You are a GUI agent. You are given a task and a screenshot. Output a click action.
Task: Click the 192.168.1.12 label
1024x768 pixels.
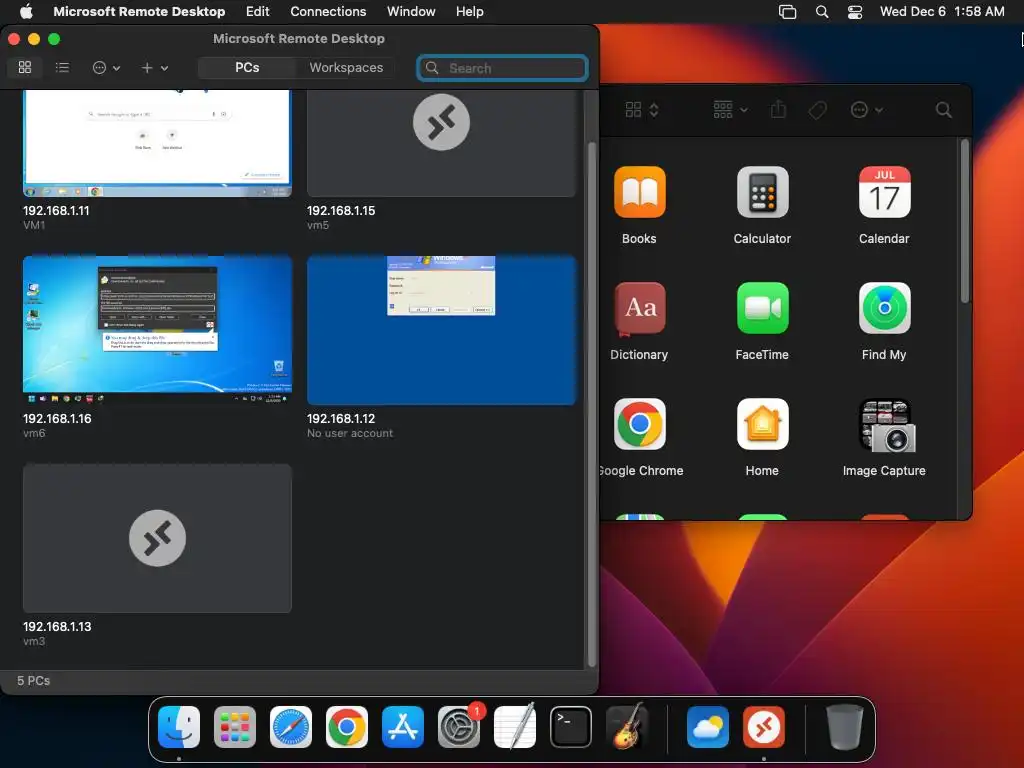coord(341,418)
